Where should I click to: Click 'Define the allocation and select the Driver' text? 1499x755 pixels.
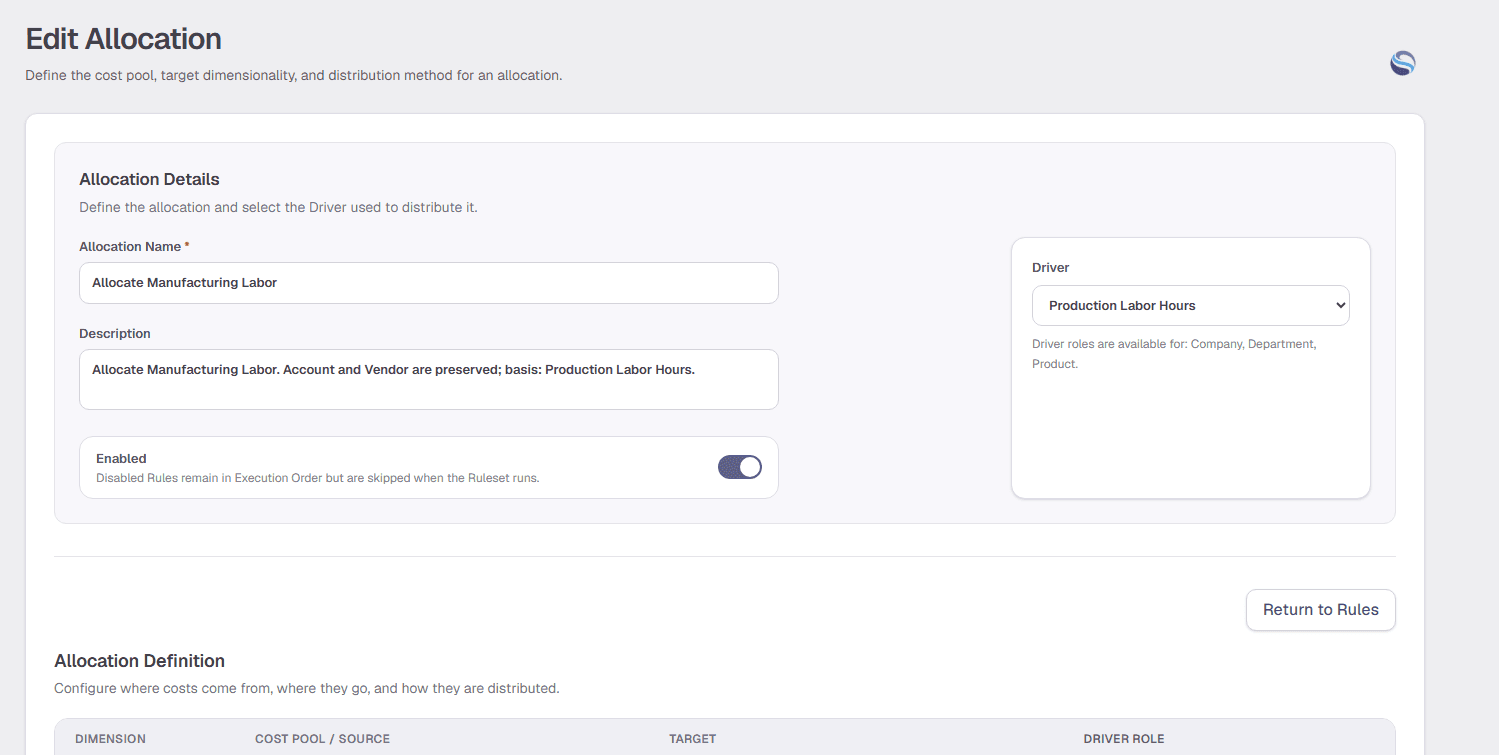tap(278, 208)
